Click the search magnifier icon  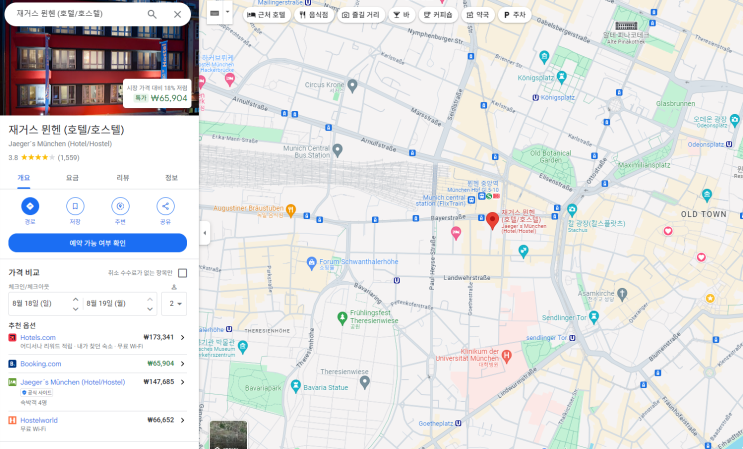coord(152,14)
